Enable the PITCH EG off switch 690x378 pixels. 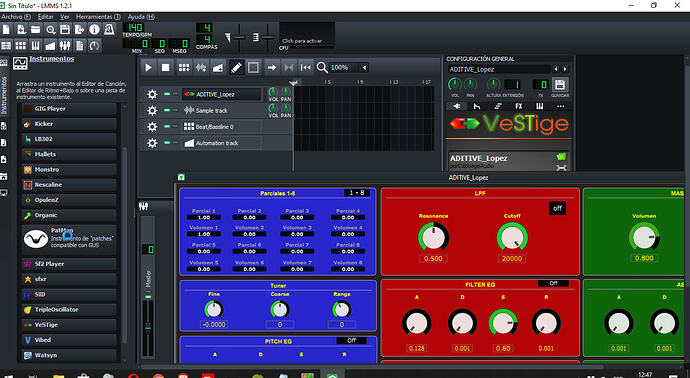pyautogui.click(x=351, y=341)
